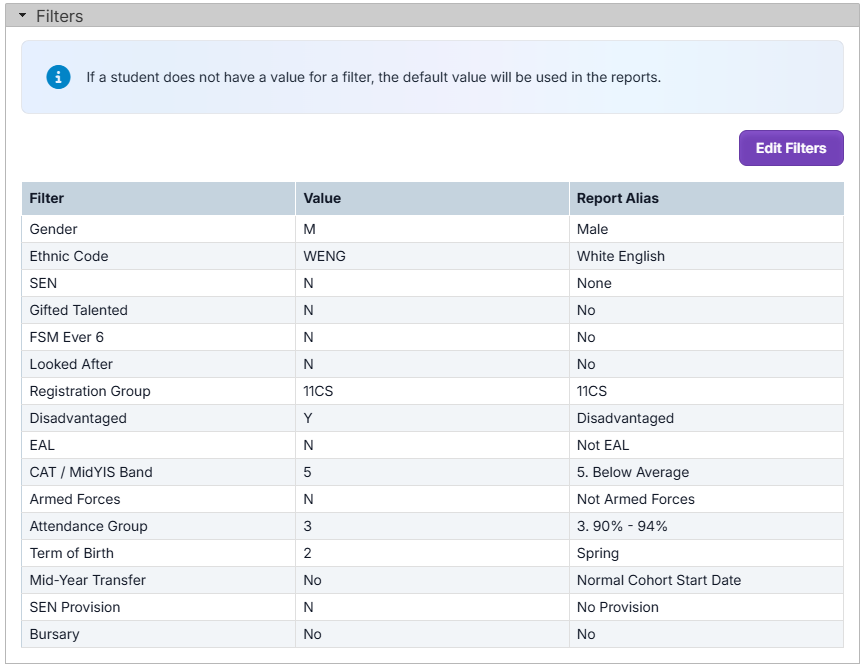Image resolution: width=862 pixels, height=668 pixels.
Task: Click the '3. 90% - 94%' alias
Action: tap(621, 526)
